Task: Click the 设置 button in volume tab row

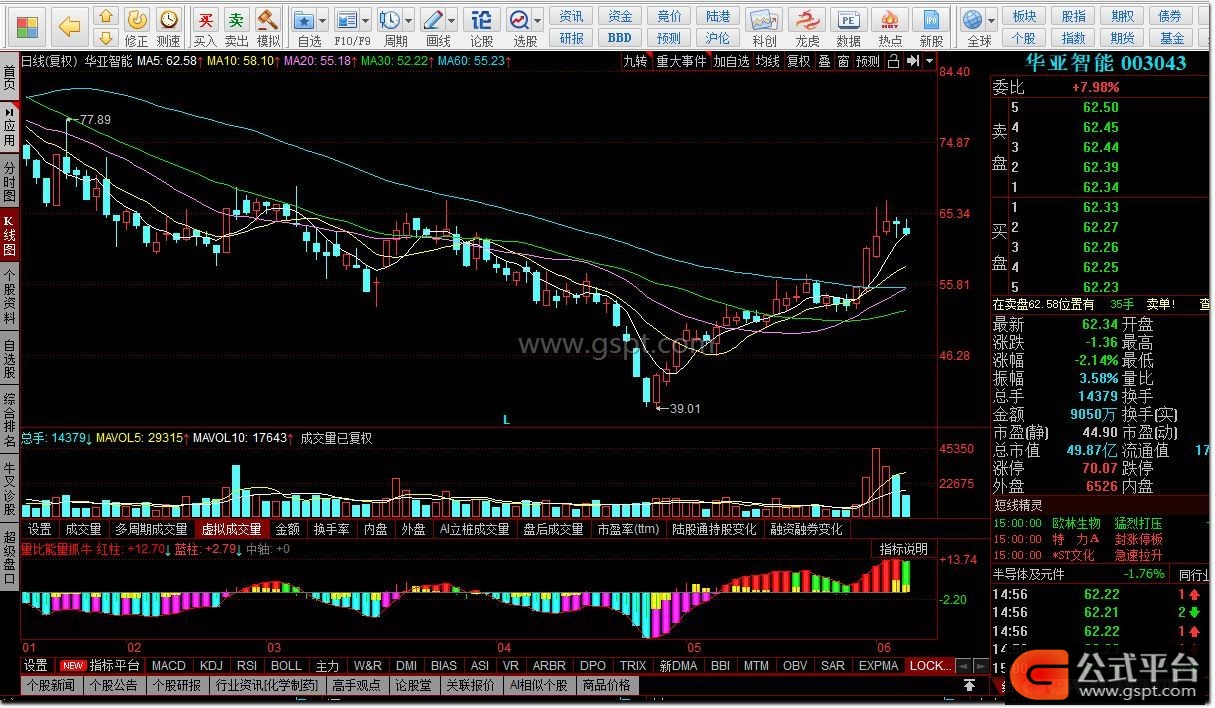Action: tap(39, 529)
